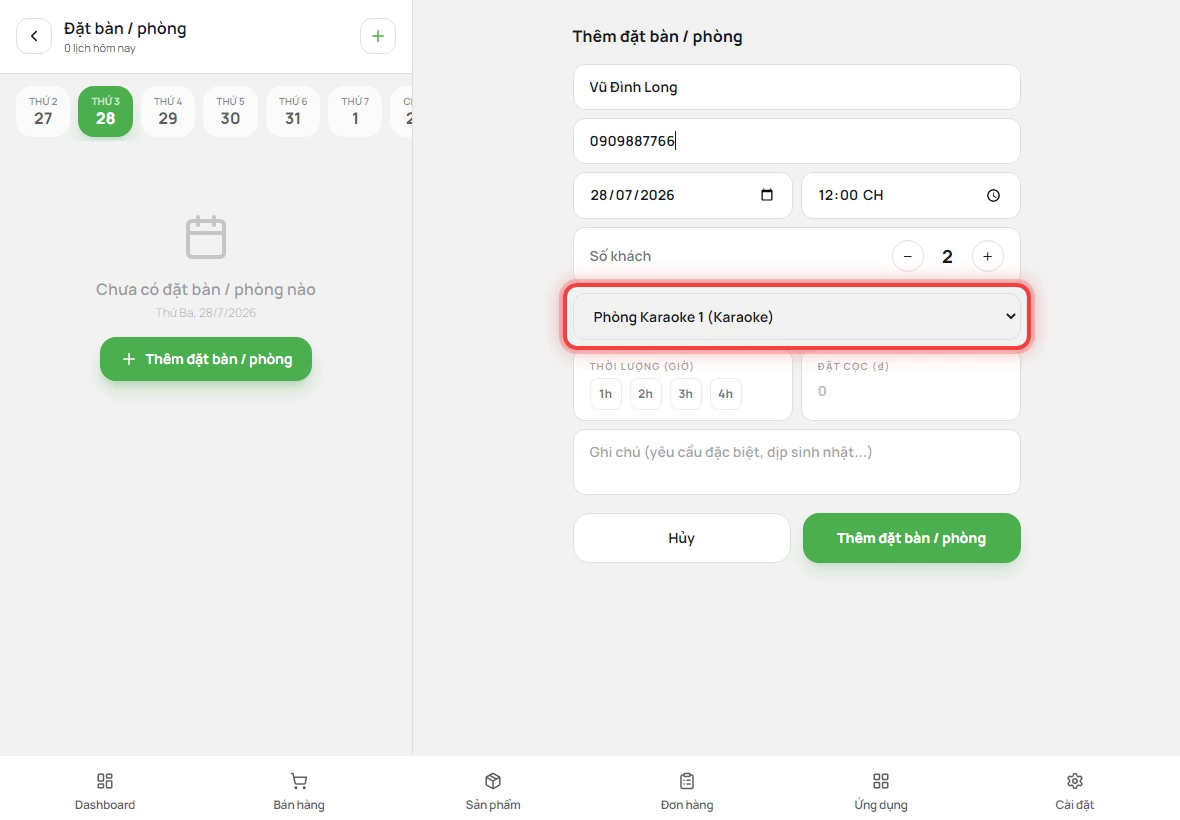The height and width of the screenshot is (820, 1180).
Task: Open Cài đặt gear icon
Action: 1075,781
